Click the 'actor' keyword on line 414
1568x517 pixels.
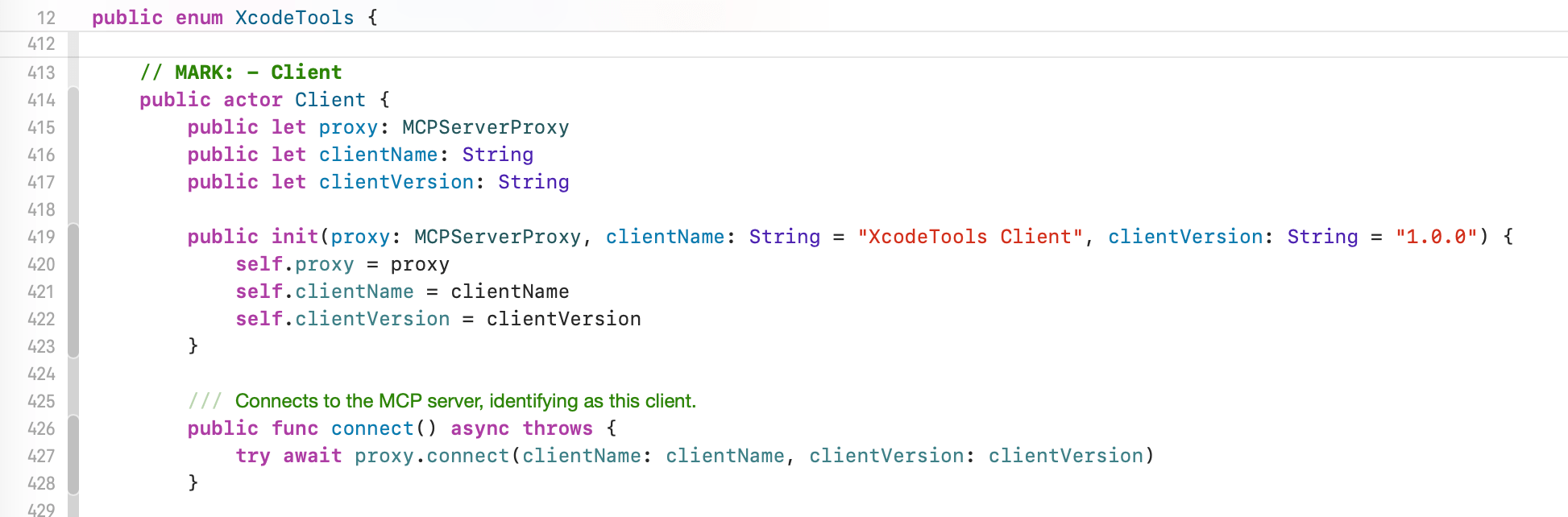253,99
